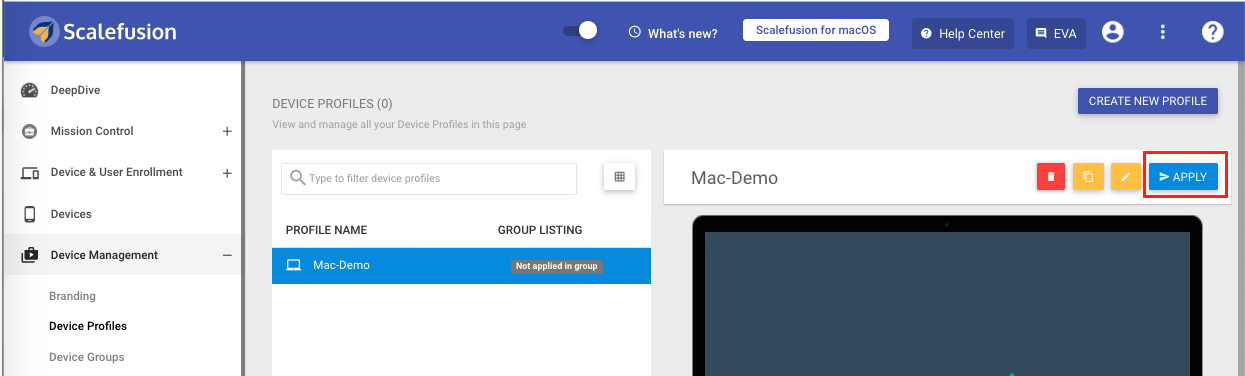The height and width of the screenshot is (376, 1245).
Task: Click the DeepDive gauge icon
Action: point(30,90)
